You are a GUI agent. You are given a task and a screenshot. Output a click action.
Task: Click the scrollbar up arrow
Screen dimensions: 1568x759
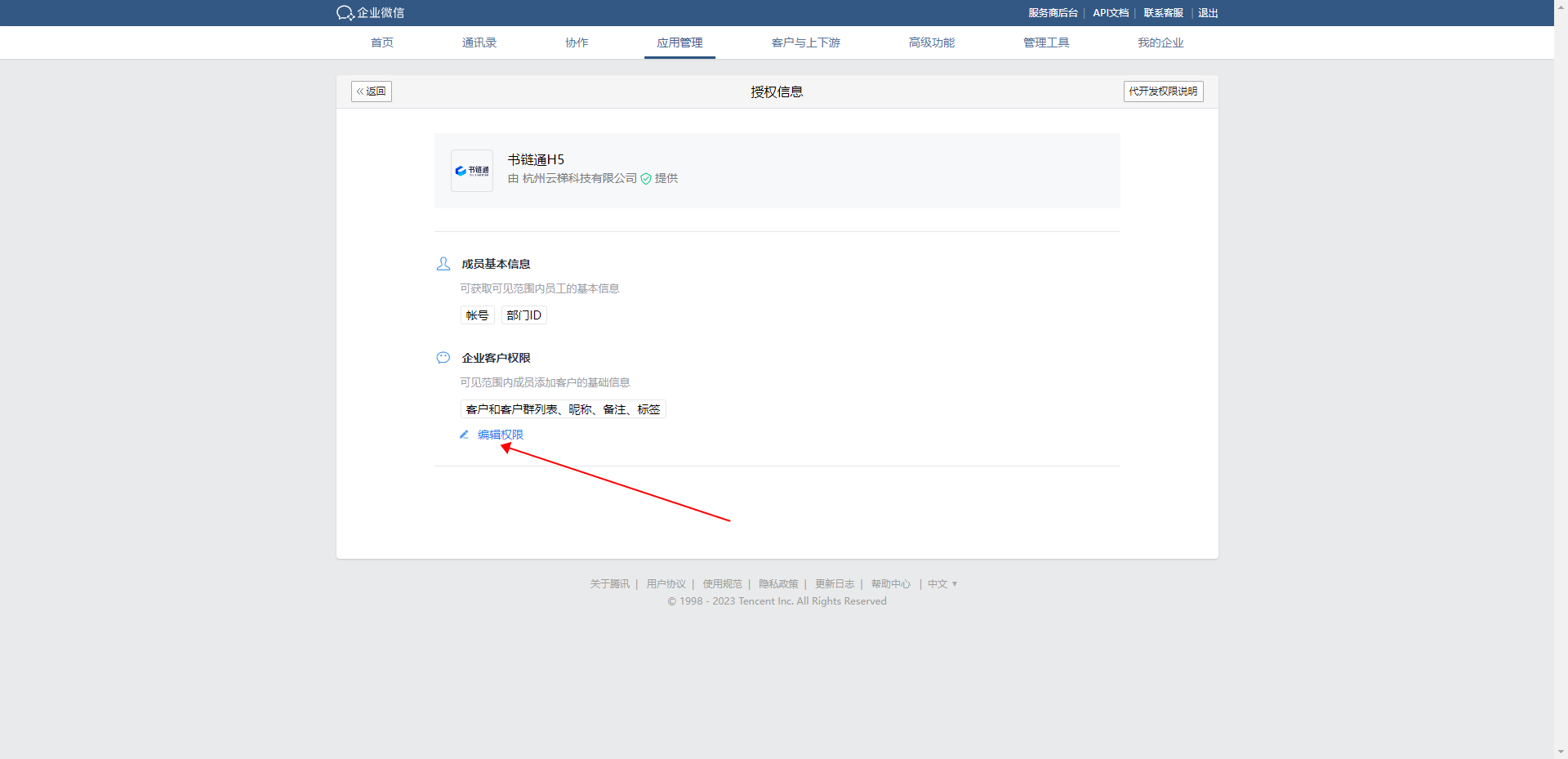coord(1561,6)
